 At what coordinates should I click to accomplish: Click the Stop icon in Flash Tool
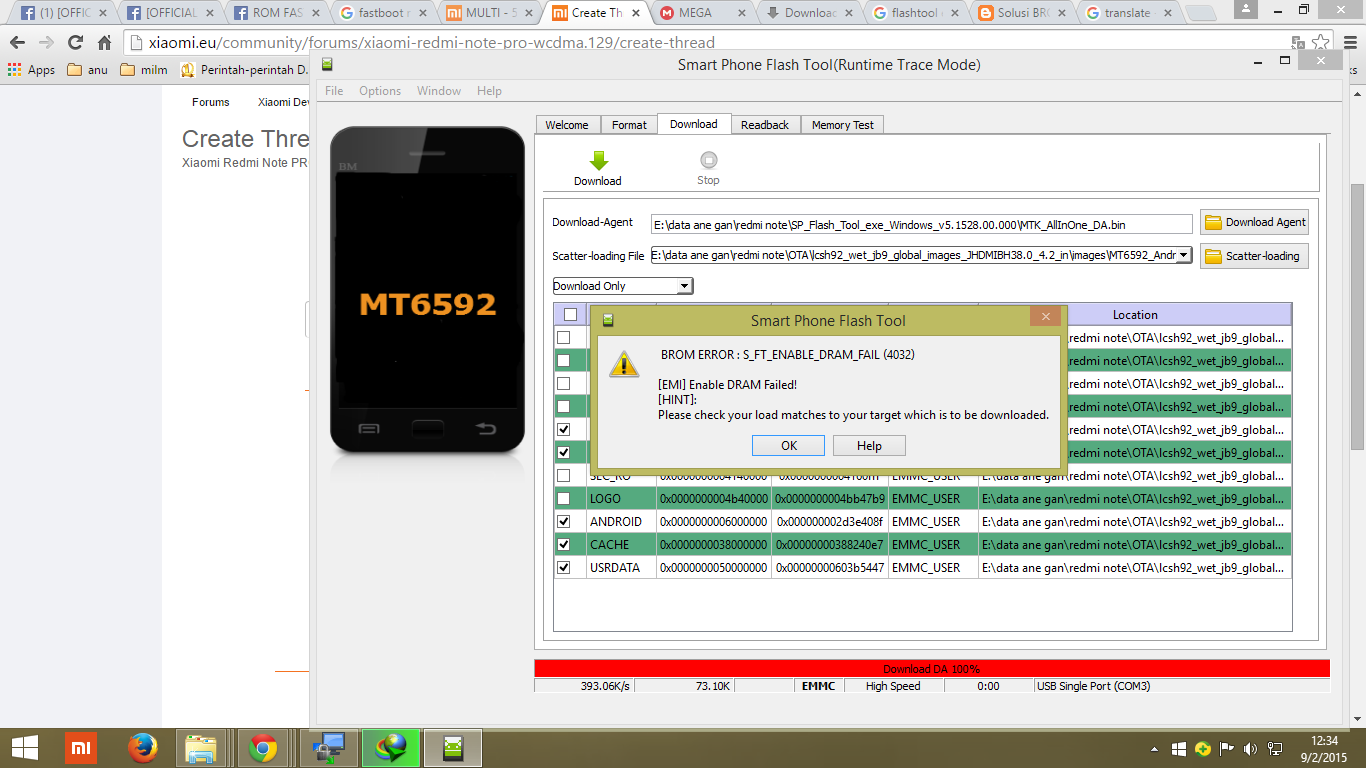click(x=708, y=160)
